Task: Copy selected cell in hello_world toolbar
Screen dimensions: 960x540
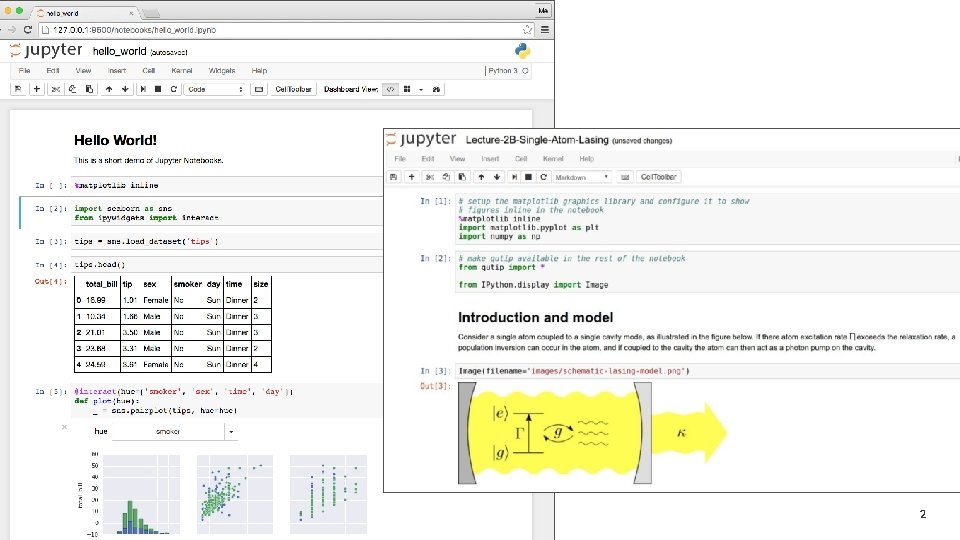Action: (72, 89)
